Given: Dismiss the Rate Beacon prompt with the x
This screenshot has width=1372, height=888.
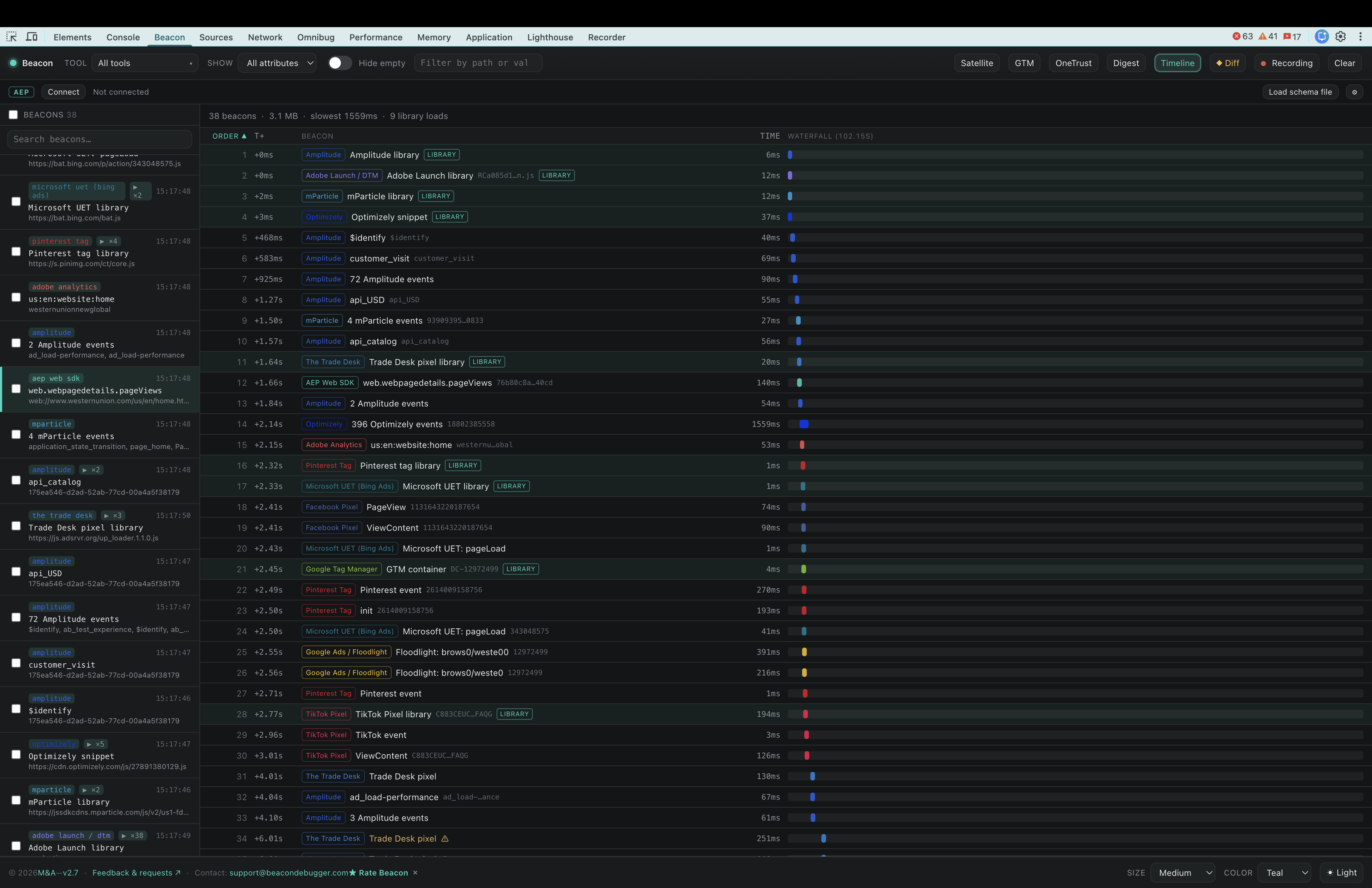Looking at the screenshot, I should pyautogui.click(x=415, y=872).
